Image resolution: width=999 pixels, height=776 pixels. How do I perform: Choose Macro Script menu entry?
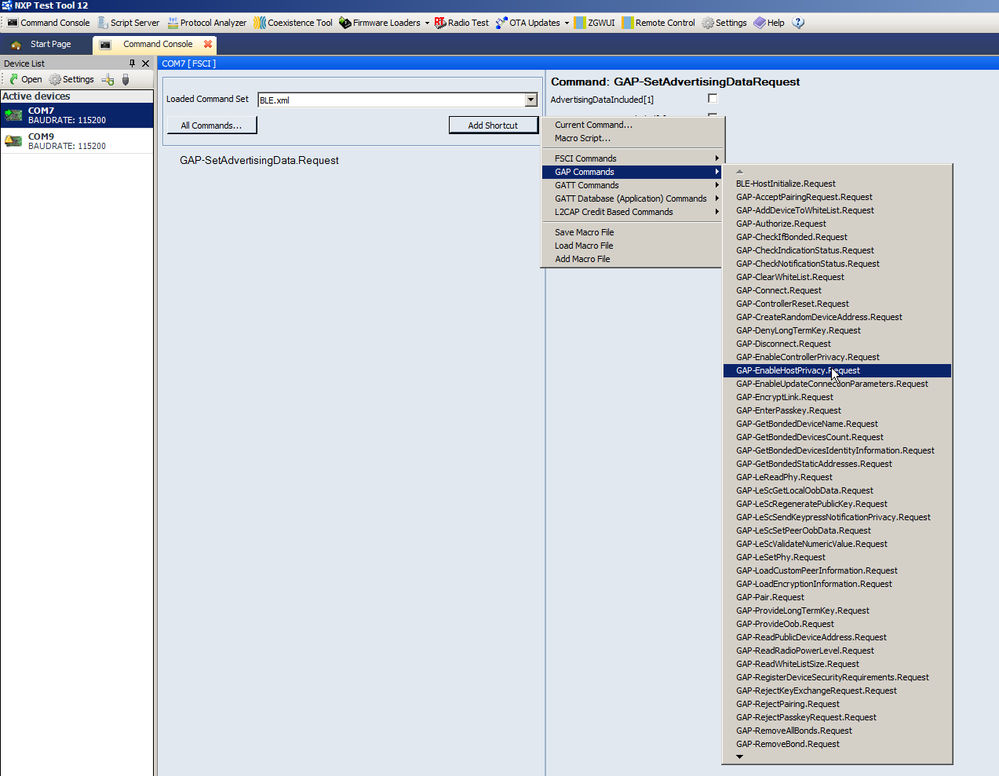point(631,138)
